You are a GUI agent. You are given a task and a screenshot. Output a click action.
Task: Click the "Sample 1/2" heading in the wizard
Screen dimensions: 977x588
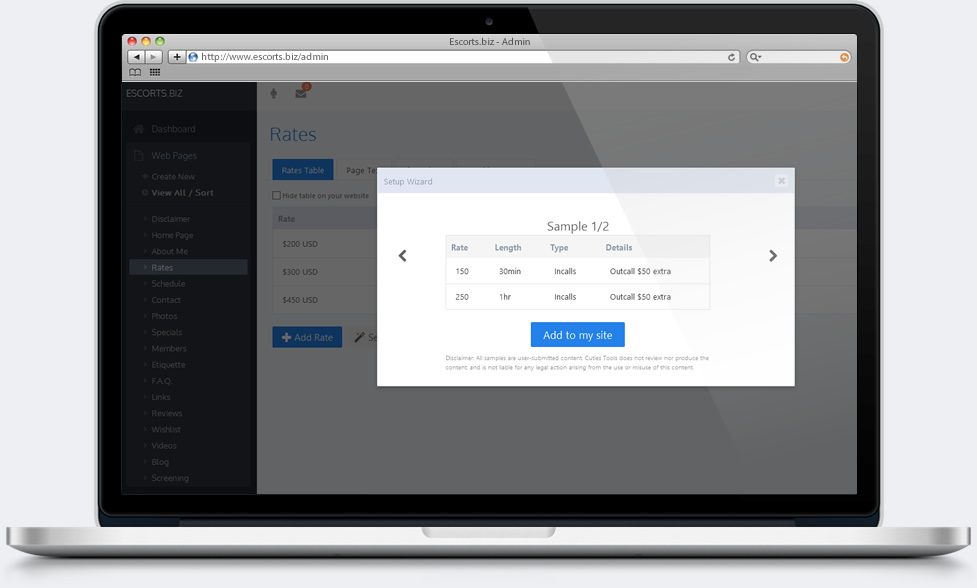578,226
